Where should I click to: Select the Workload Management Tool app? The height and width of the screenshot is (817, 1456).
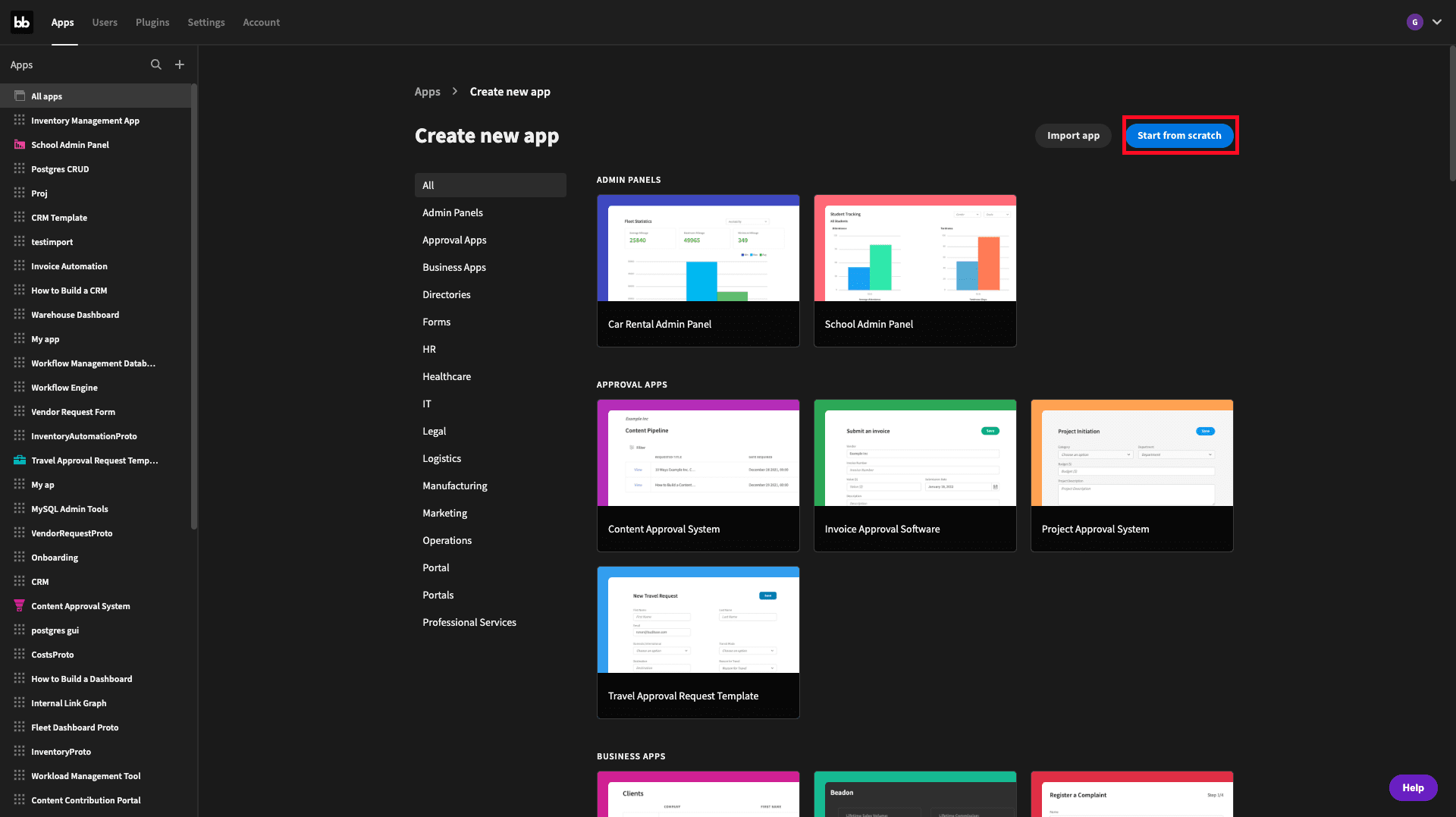coord(96,776)
